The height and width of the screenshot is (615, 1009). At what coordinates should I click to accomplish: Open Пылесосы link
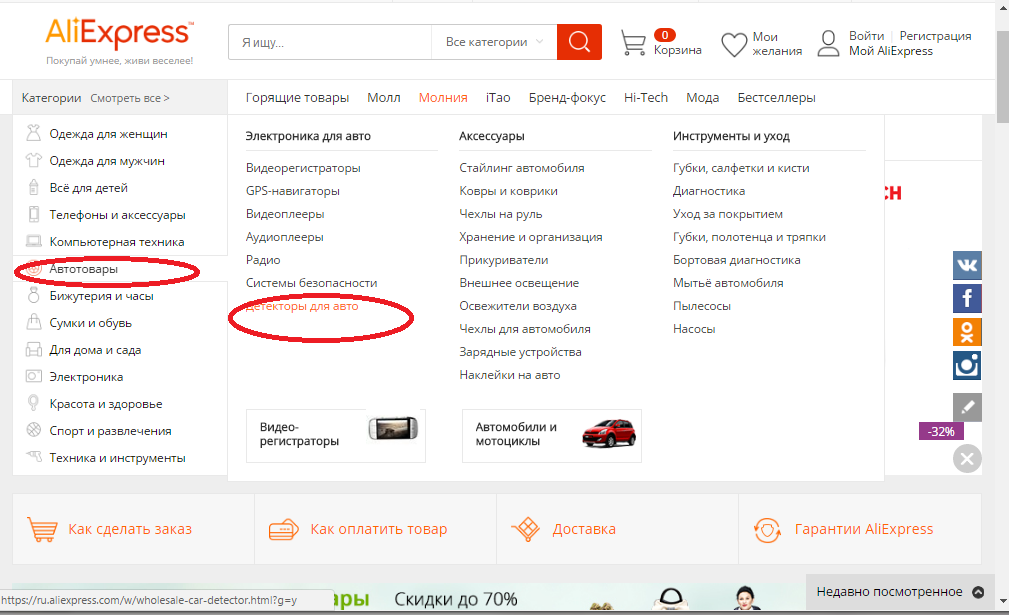tap(701, 306)
